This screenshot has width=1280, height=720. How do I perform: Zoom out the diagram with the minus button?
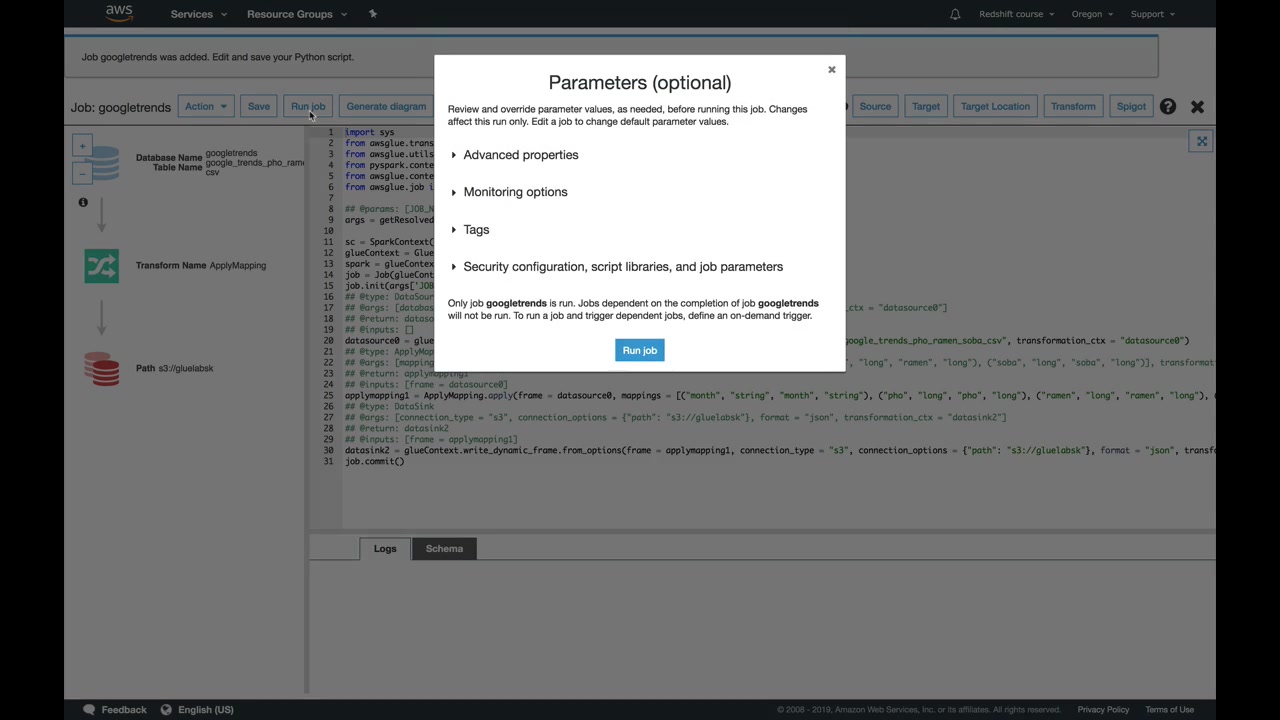pyautogui.click(x=83, y=174)
